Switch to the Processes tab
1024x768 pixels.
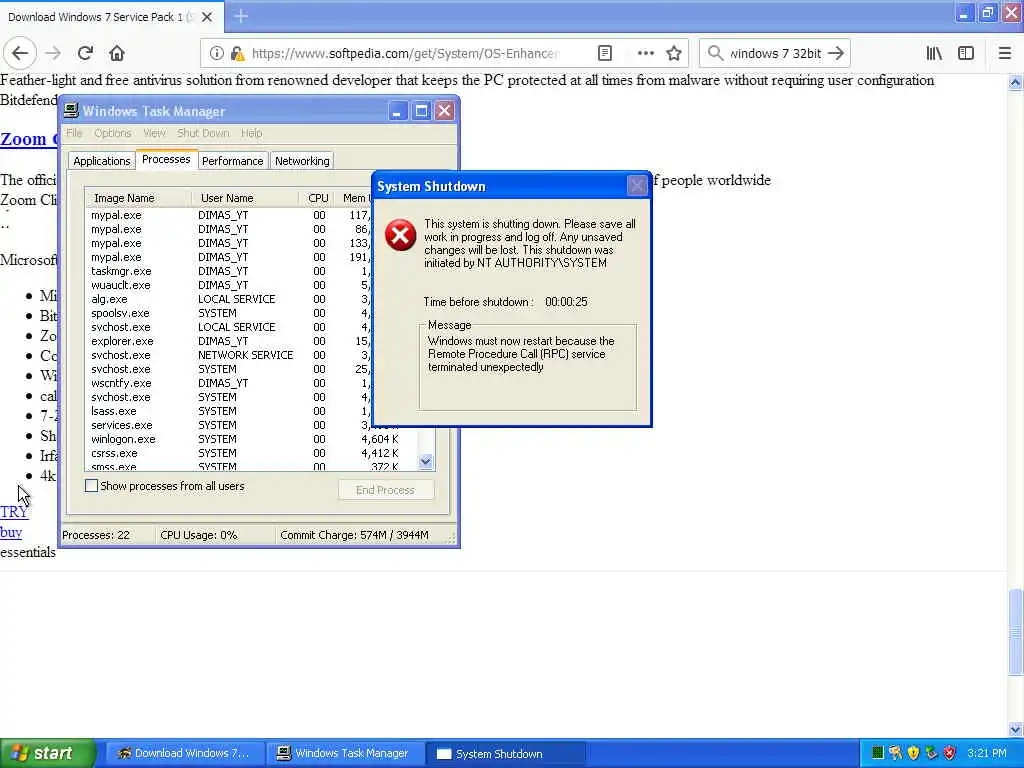166,159
